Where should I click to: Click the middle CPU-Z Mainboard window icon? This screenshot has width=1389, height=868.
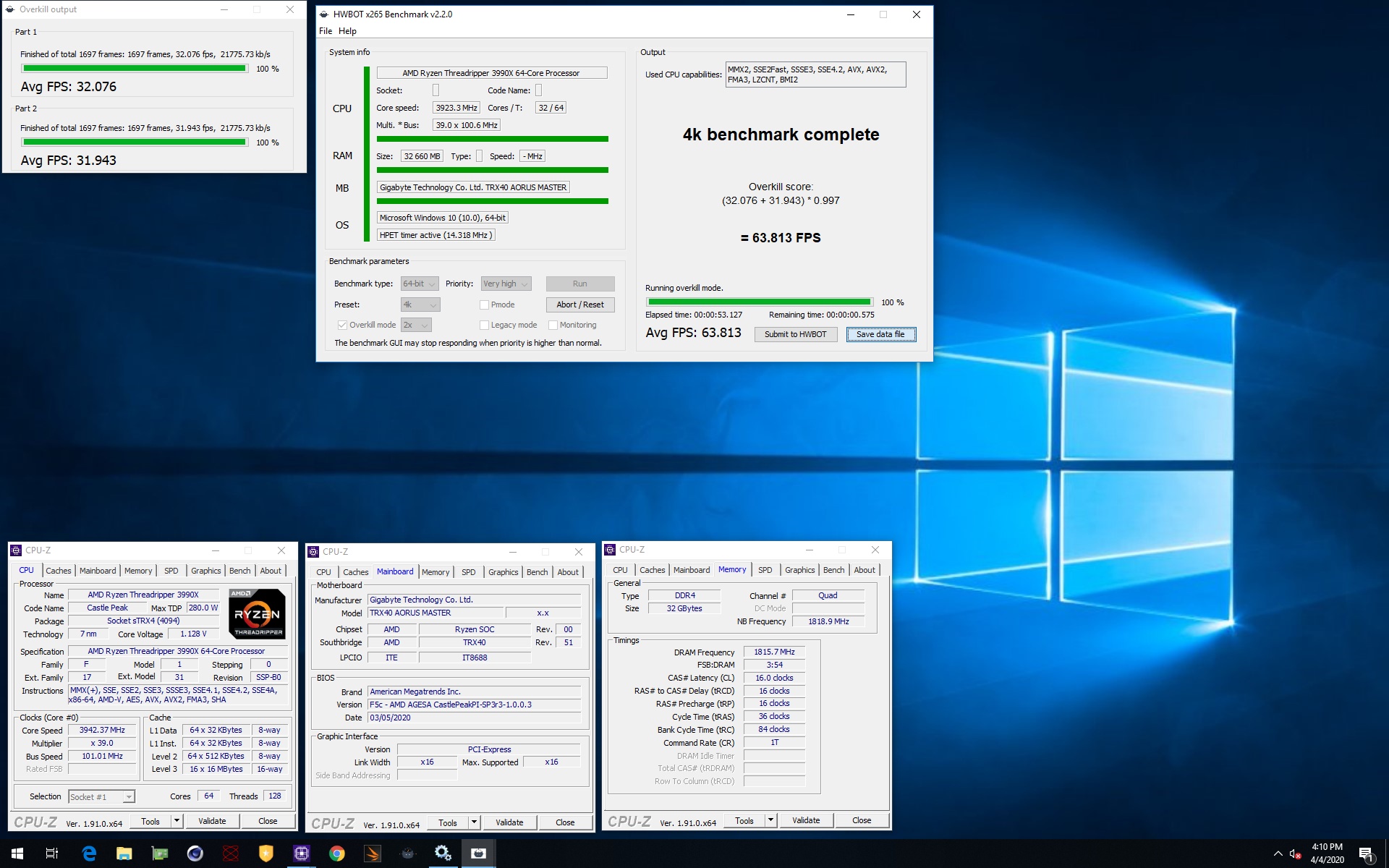(x=313, y=552)
